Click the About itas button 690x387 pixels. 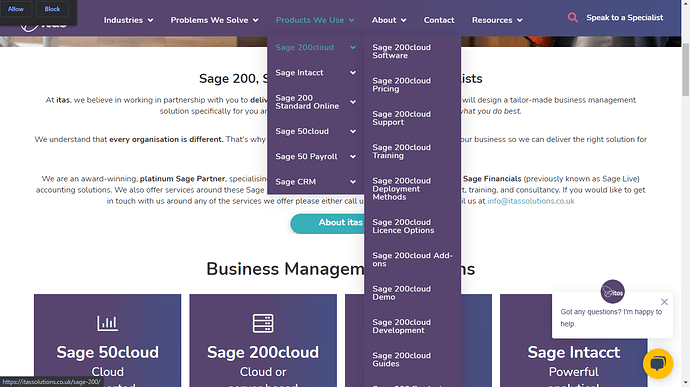pyautogui.click(x=328, y=223)
